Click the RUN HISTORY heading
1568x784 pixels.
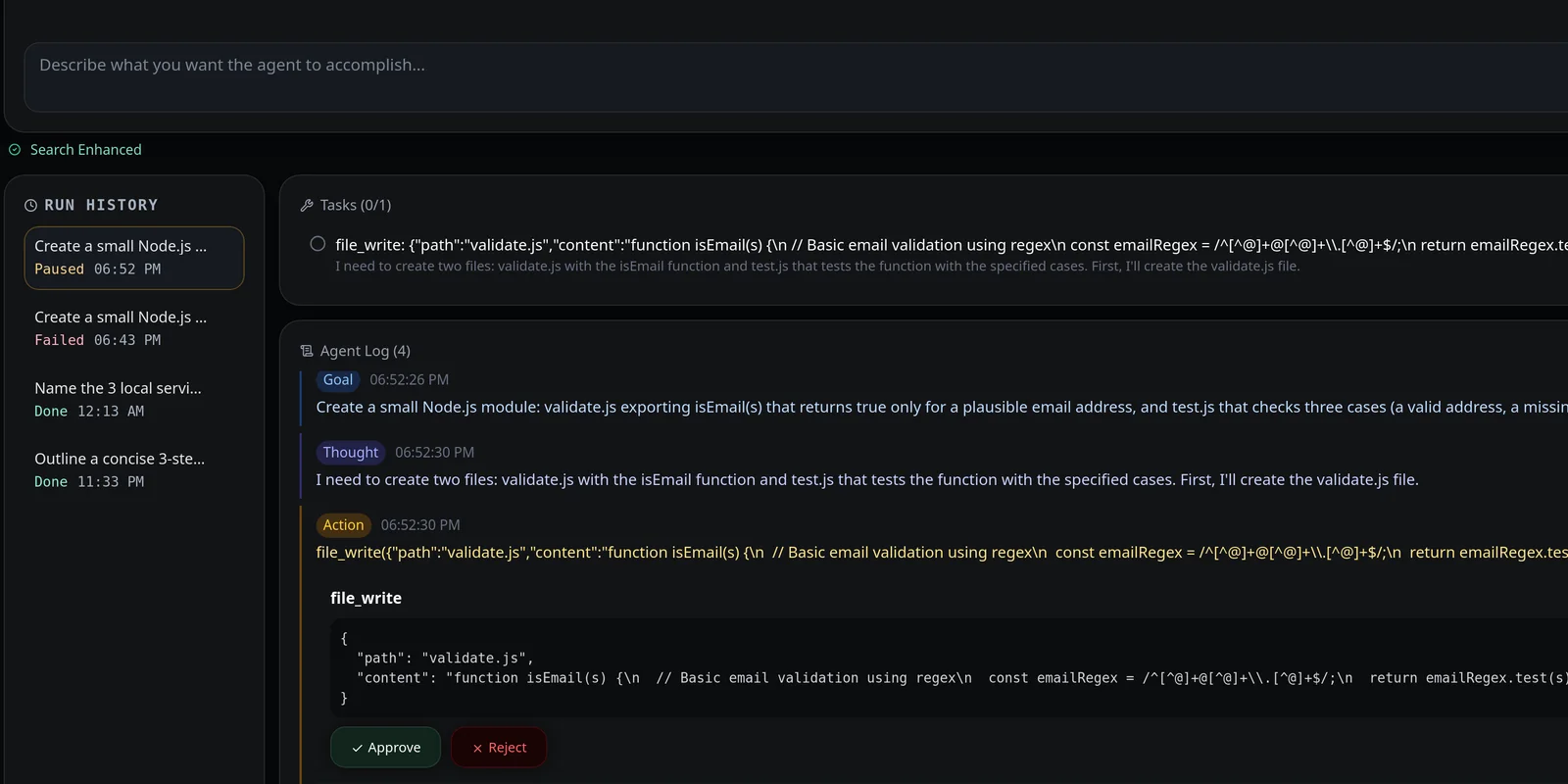[x=101, y=205]
